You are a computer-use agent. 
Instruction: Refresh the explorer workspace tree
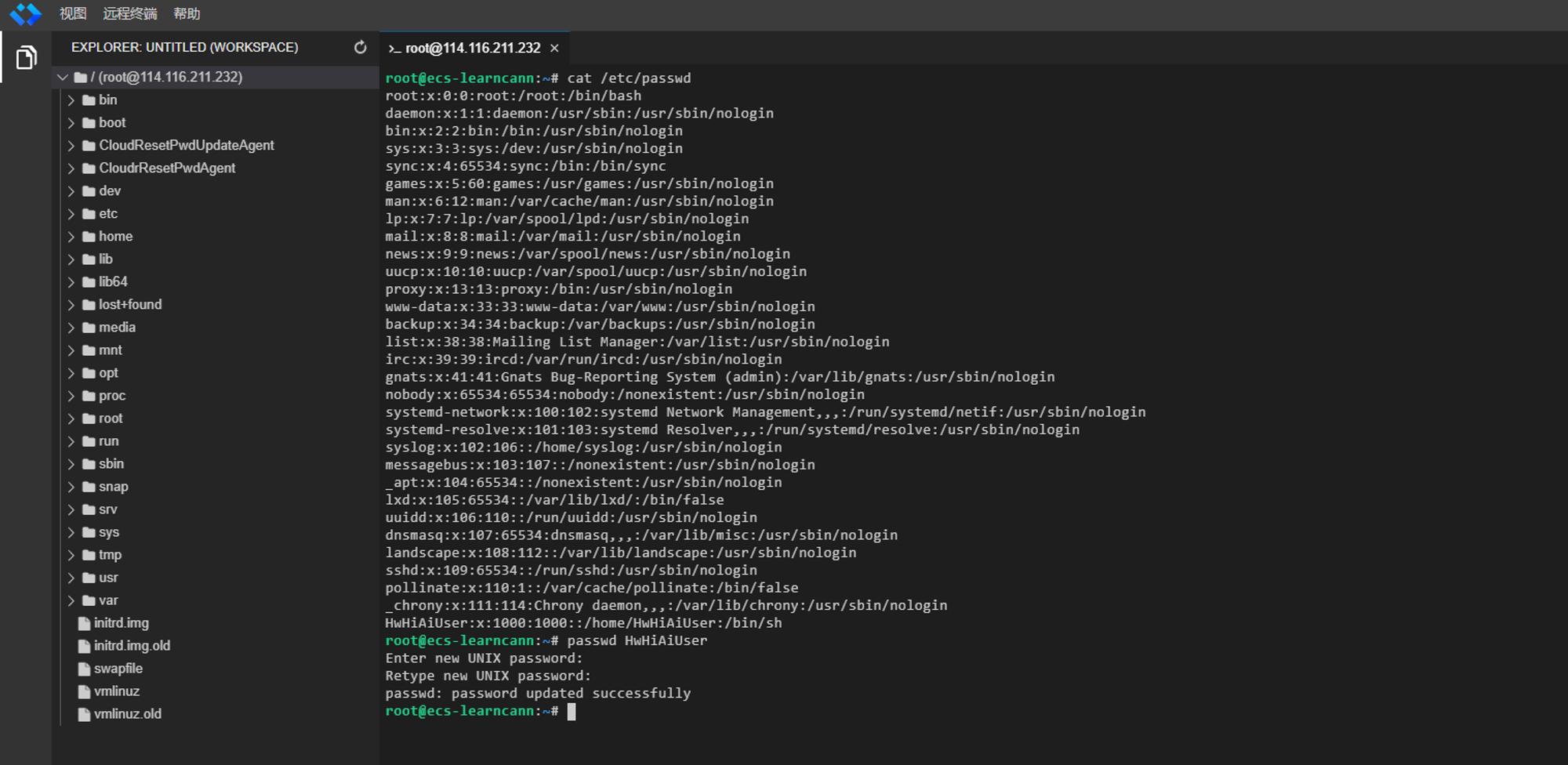tap(360, 48)
